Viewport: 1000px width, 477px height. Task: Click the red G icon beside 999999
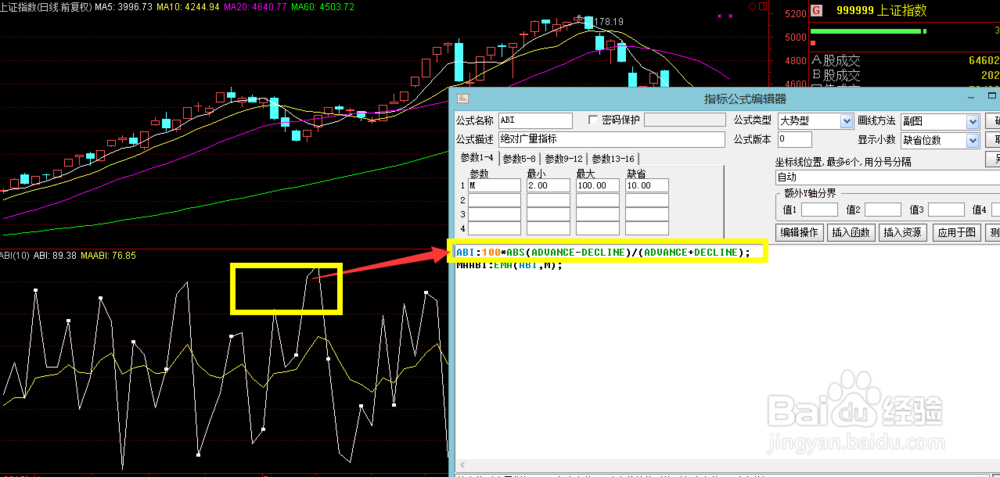(x=818, y=10)
